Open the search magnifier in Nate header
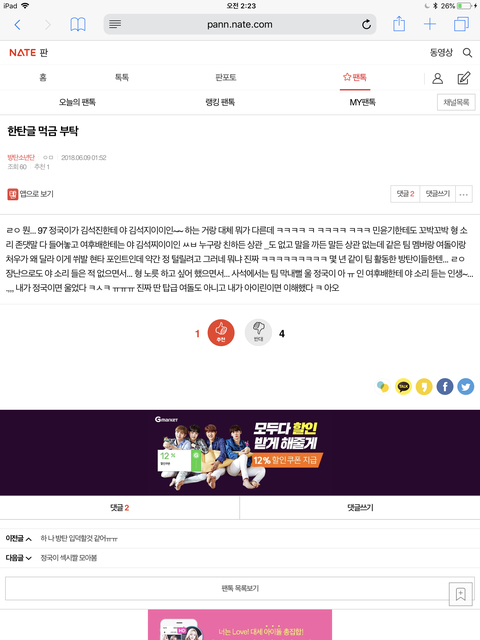This screenshot has height=640, width=480. pos(467,53)
